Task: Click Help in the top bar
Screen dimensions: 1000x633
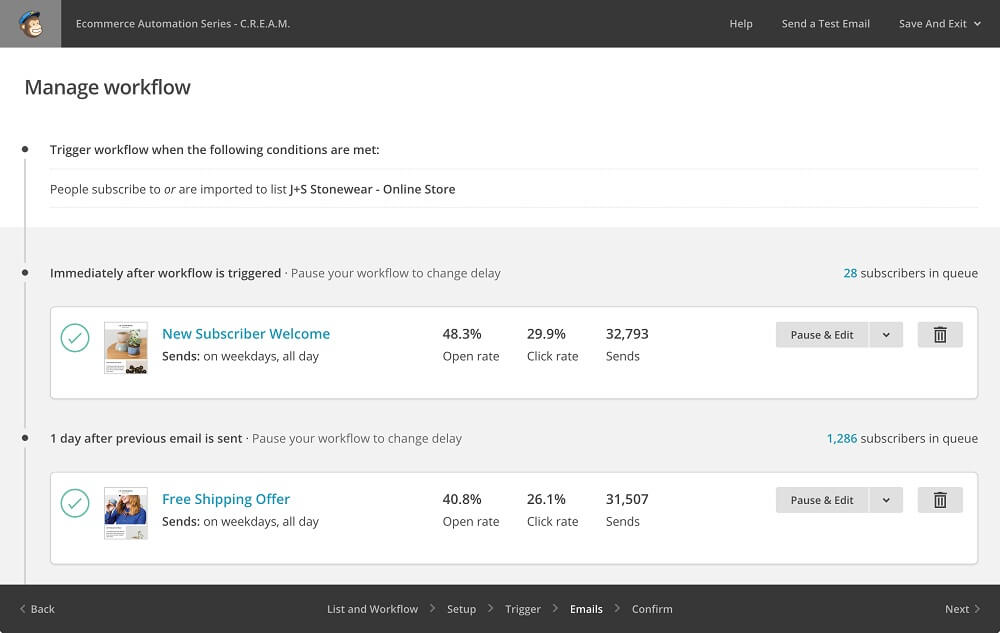Action: 741,23
